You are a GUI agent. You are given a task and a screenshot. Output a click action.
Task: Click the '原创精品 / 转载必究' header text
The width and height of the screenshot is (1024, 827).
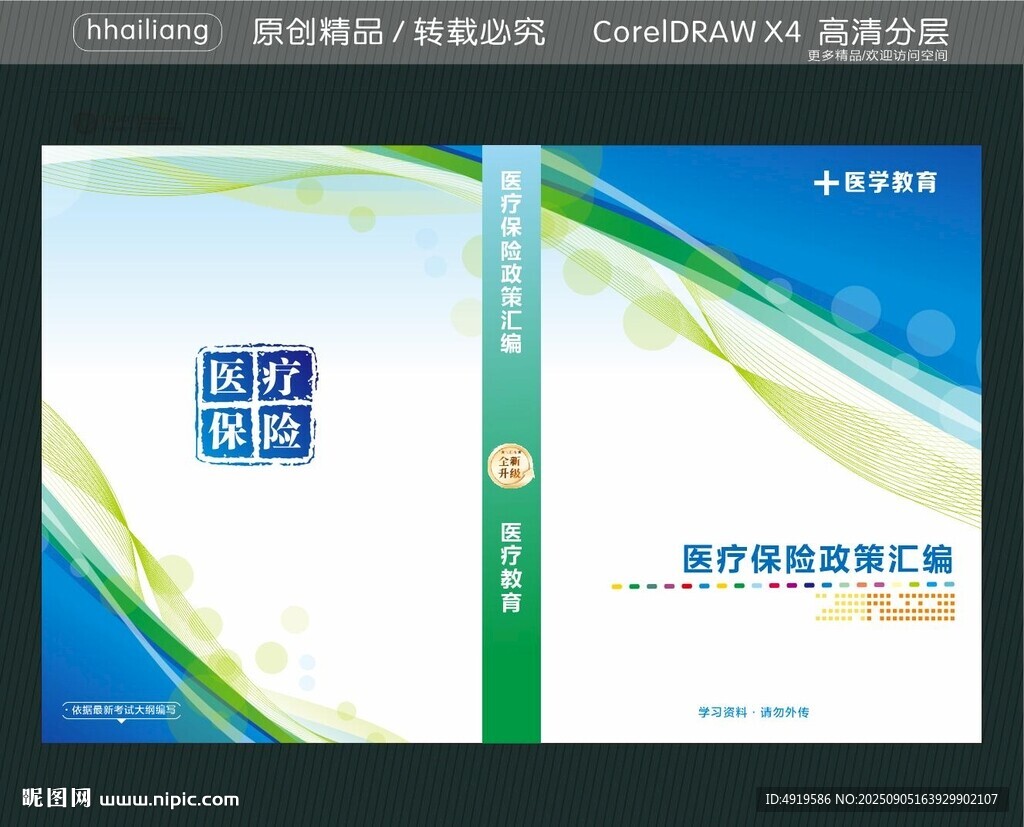pos(398,32)
